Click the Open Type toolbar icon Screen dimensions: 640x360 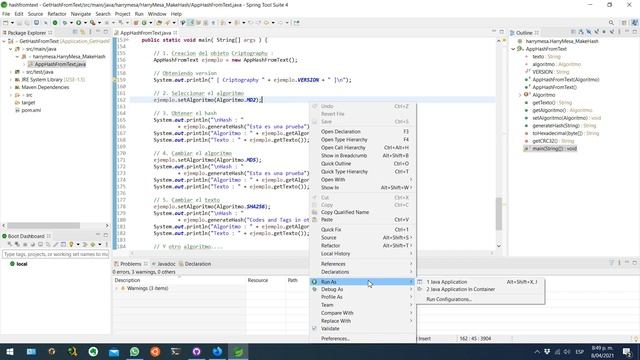[x=159, y=23]
